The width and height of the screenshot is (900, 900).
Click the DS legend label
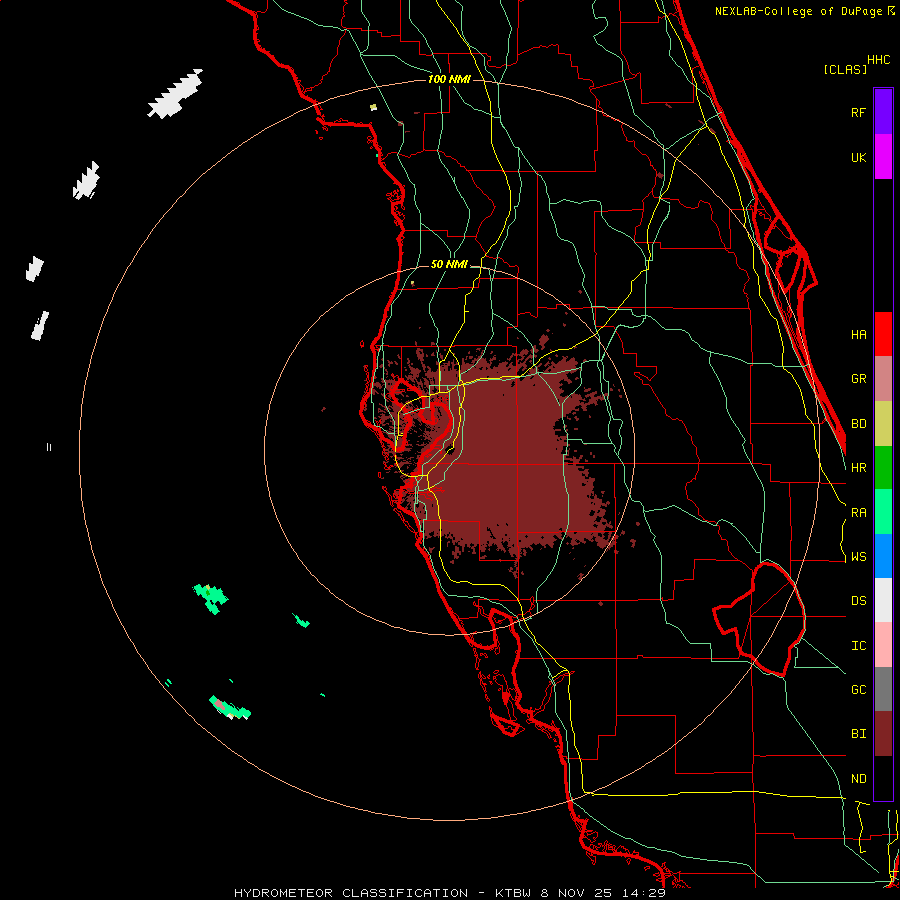point(858,601)
